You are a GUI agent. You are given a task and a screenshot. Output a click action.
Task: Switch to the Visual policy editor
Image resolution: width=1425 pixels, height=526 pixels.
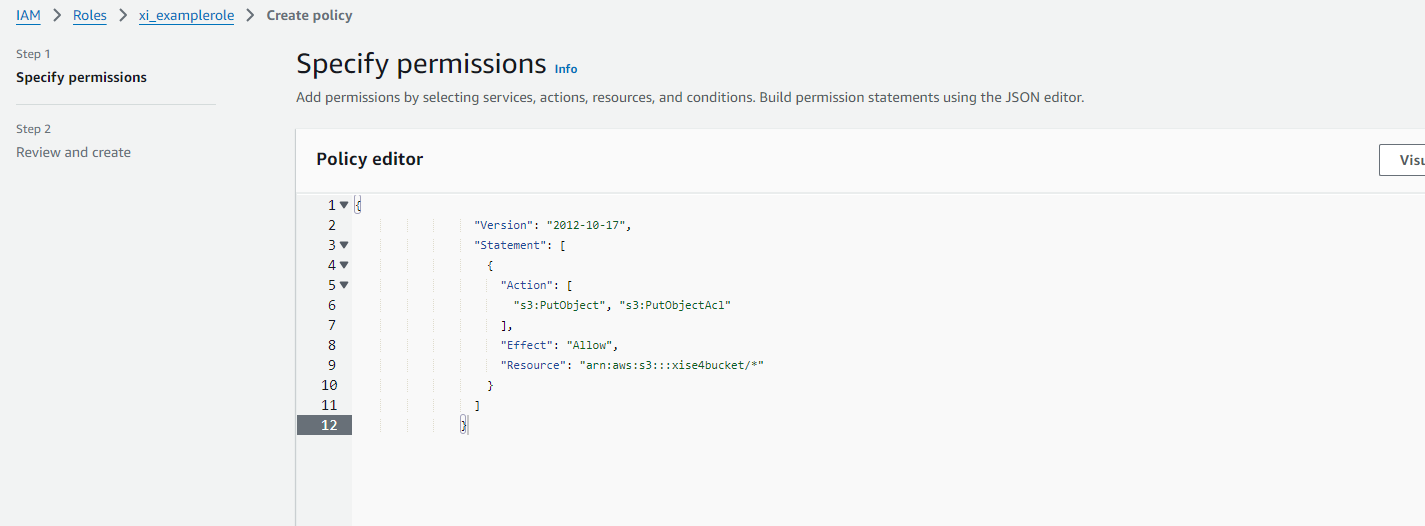pos(1402,160)
